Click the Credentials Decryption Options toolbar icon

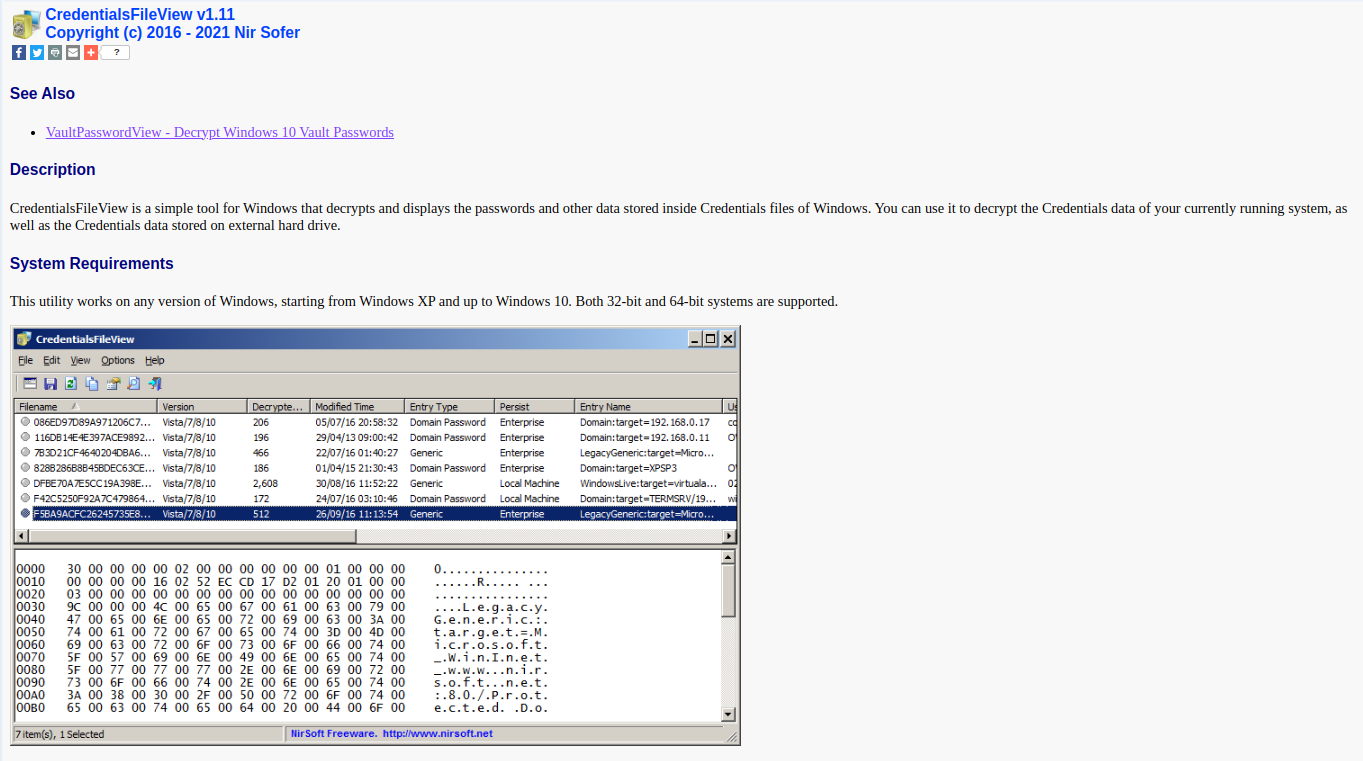tap(30, 383)
